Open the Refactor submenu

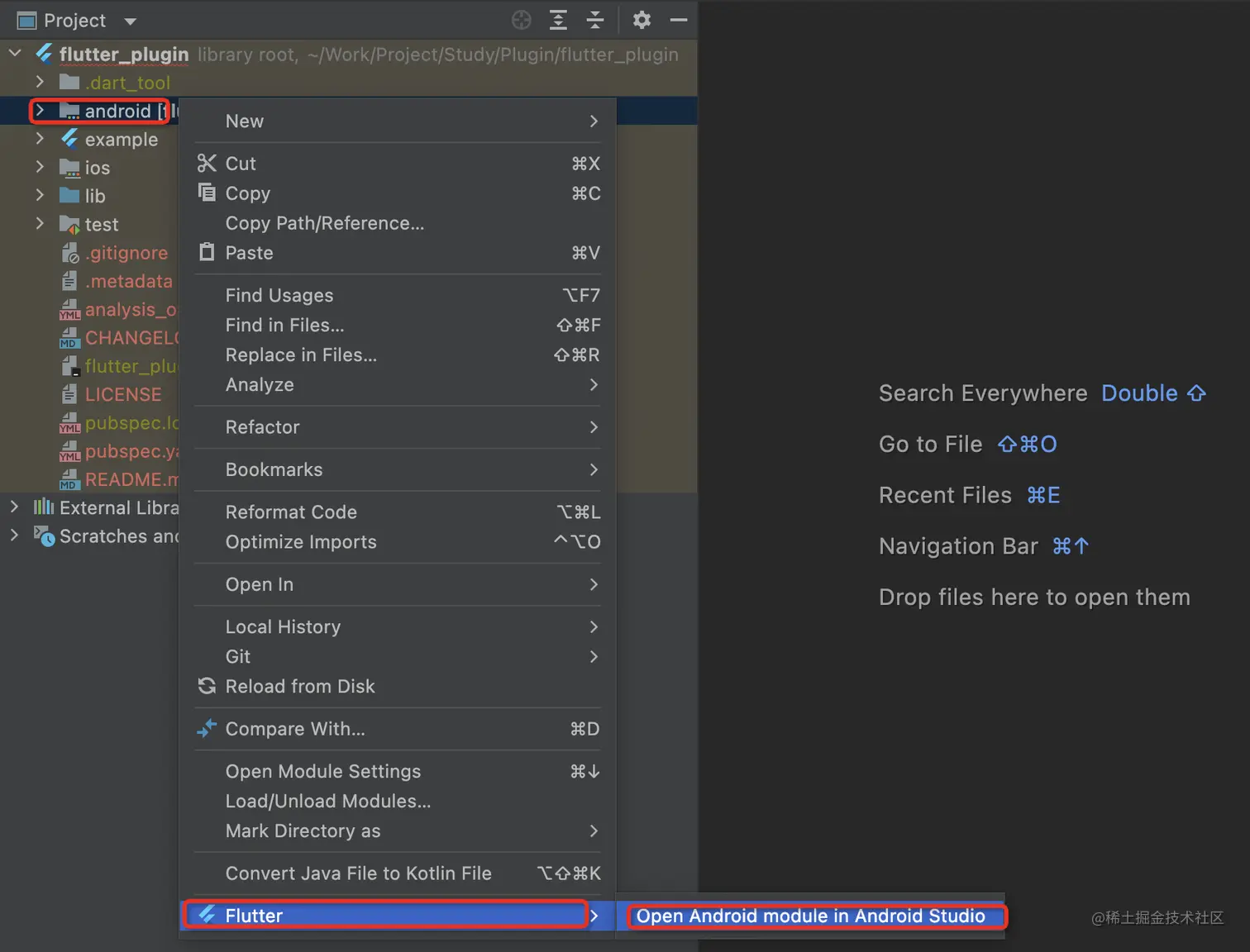click(398, 426)
